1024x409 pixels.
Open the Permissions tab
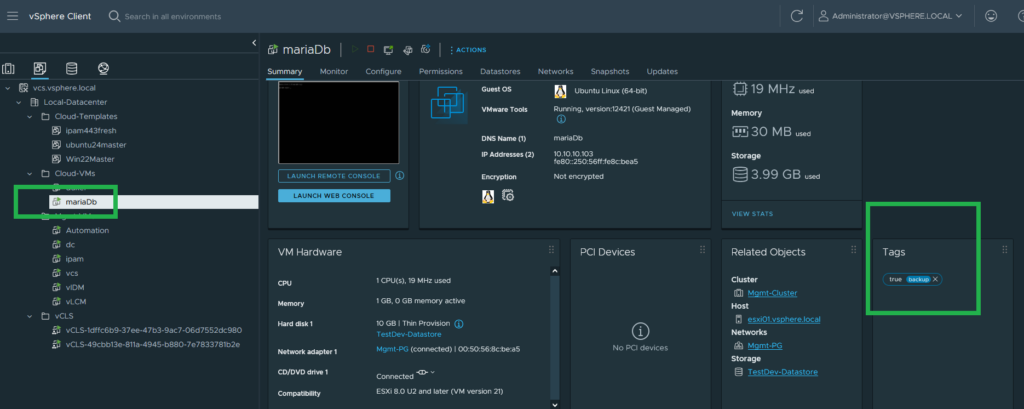441,71
